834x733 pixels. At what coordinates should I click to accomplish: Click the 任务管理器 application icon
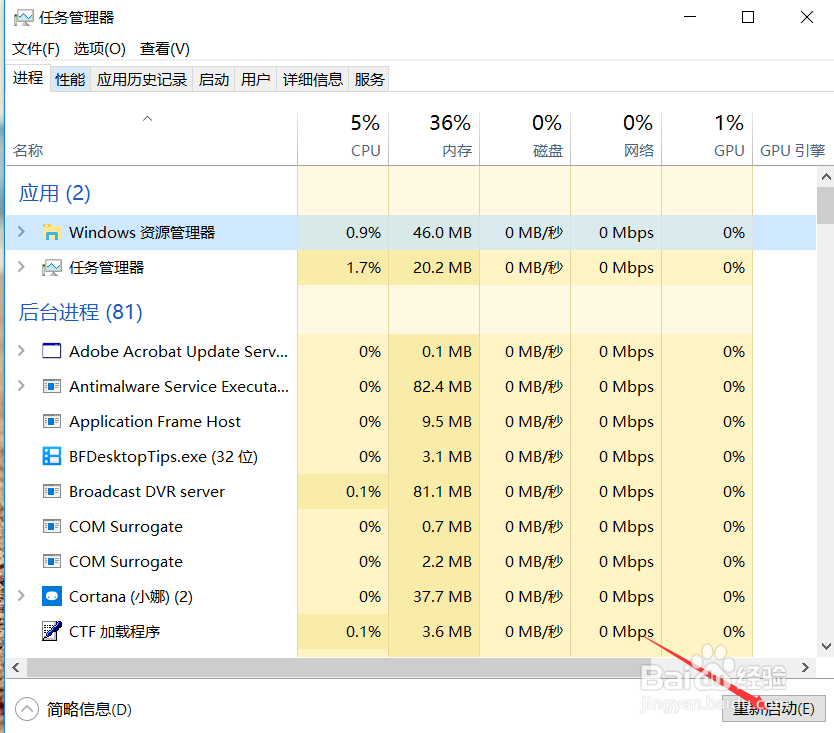coord(52,267)
